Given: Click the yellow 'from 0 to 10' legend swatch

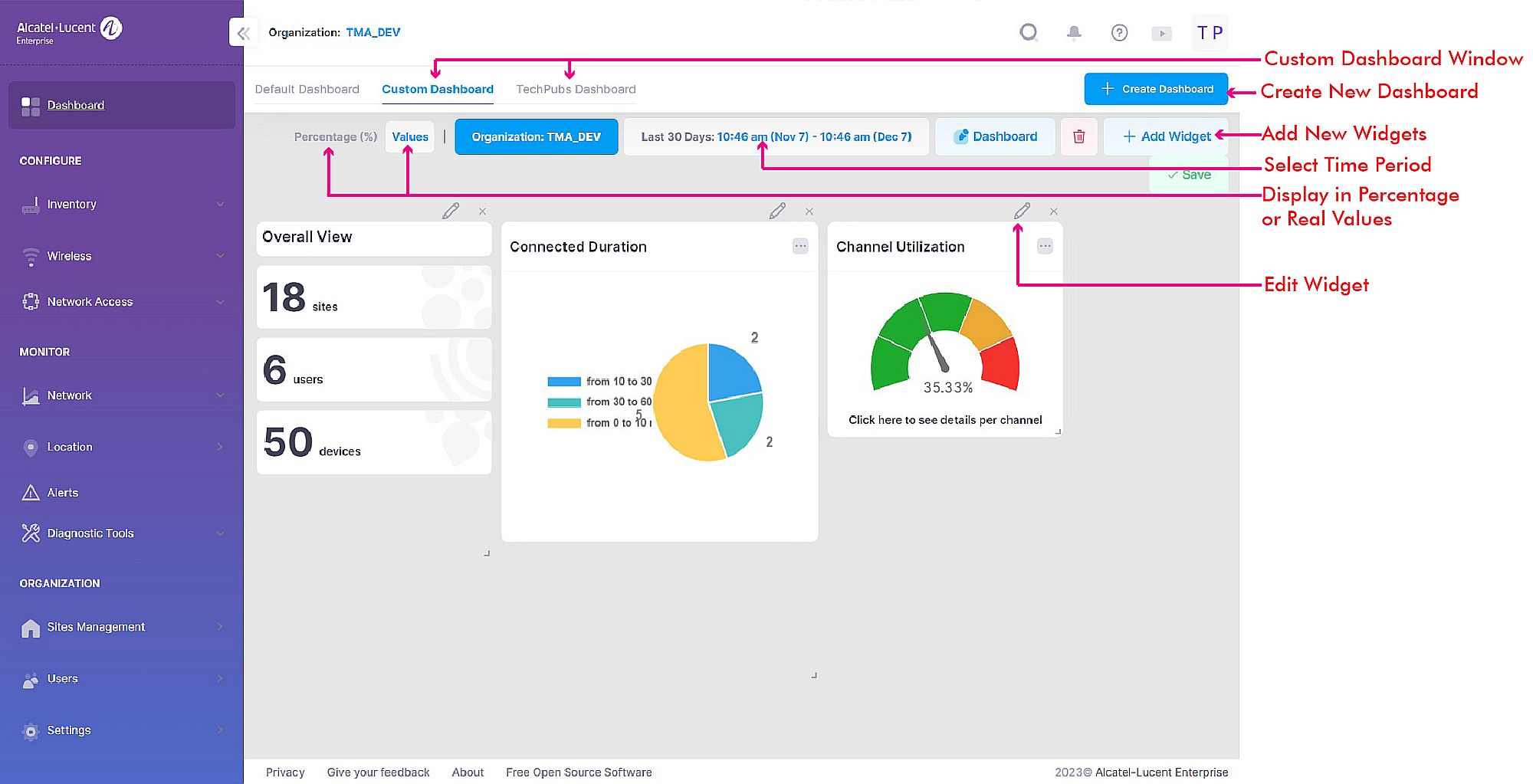Looking at the screenshot, I should point(564,423).
